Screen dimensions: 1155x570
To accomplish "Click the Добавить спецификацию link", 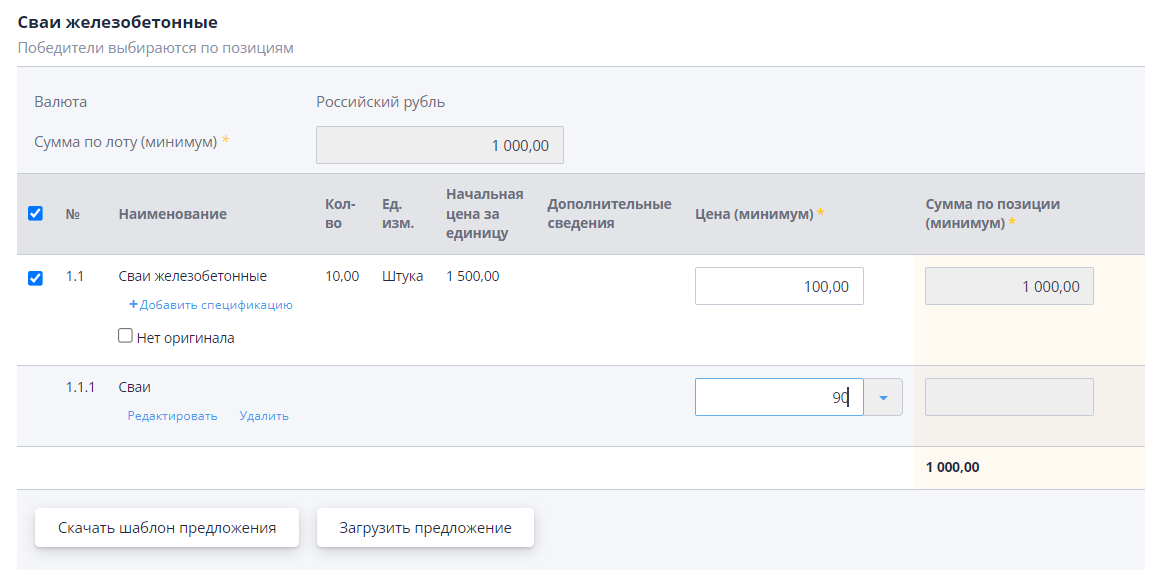I will (215, 305).
